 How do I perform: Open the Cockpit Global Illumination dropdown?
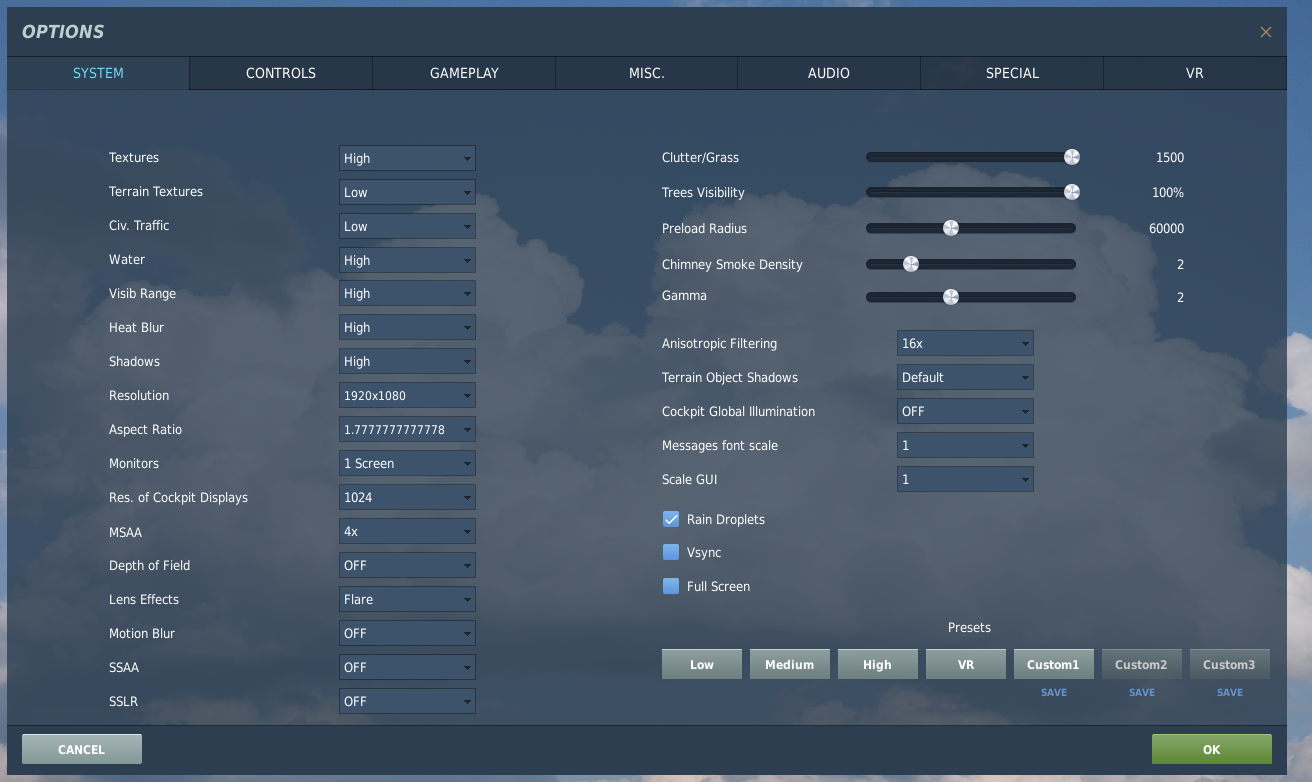pyautogui.click(x=965, y=411)
